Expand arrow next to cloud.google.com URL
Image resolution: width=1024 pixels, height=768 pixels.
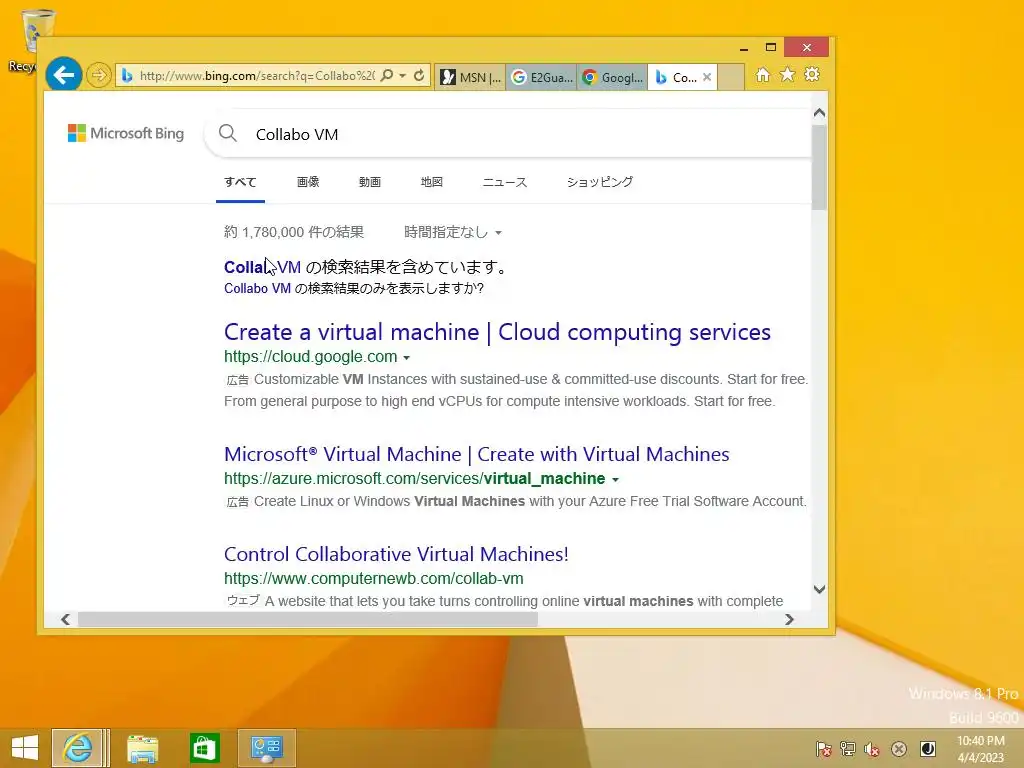(406, 358)
